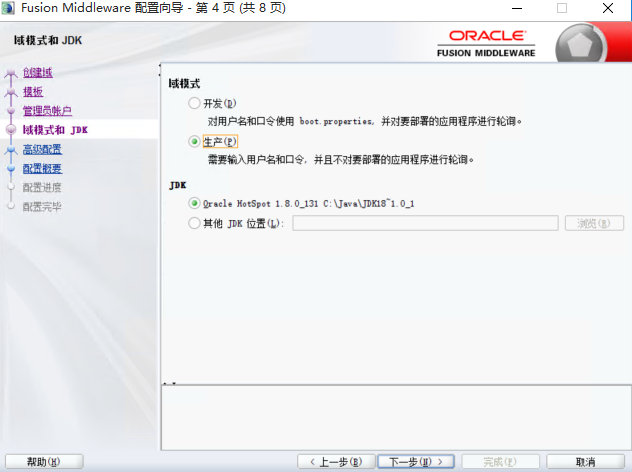Viewport: 632px width, 472px height.
Task: Maximize the configuration wizard window
Action: pos(562,8)
